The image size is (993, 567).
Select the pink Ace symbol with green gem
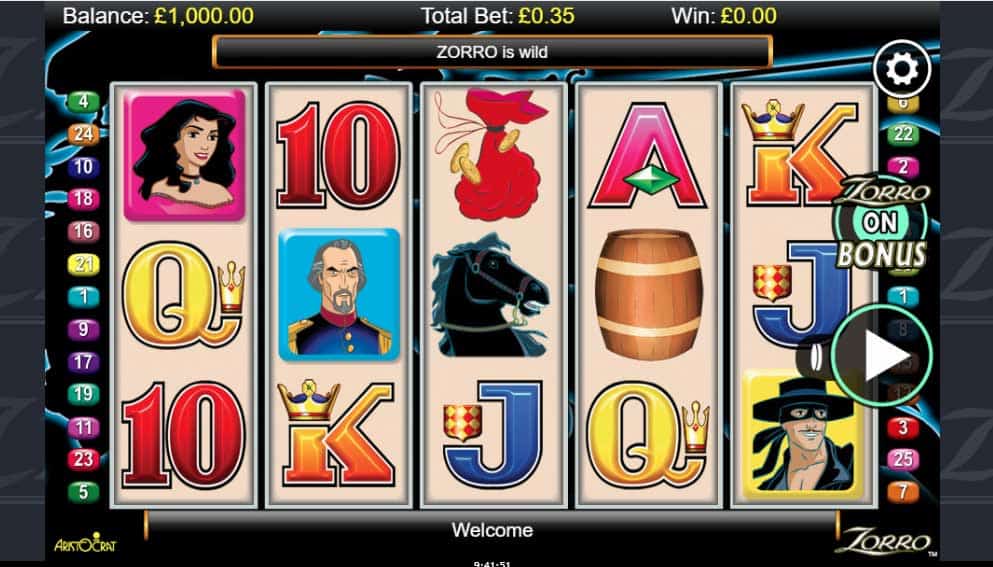[x=647, y=155]
